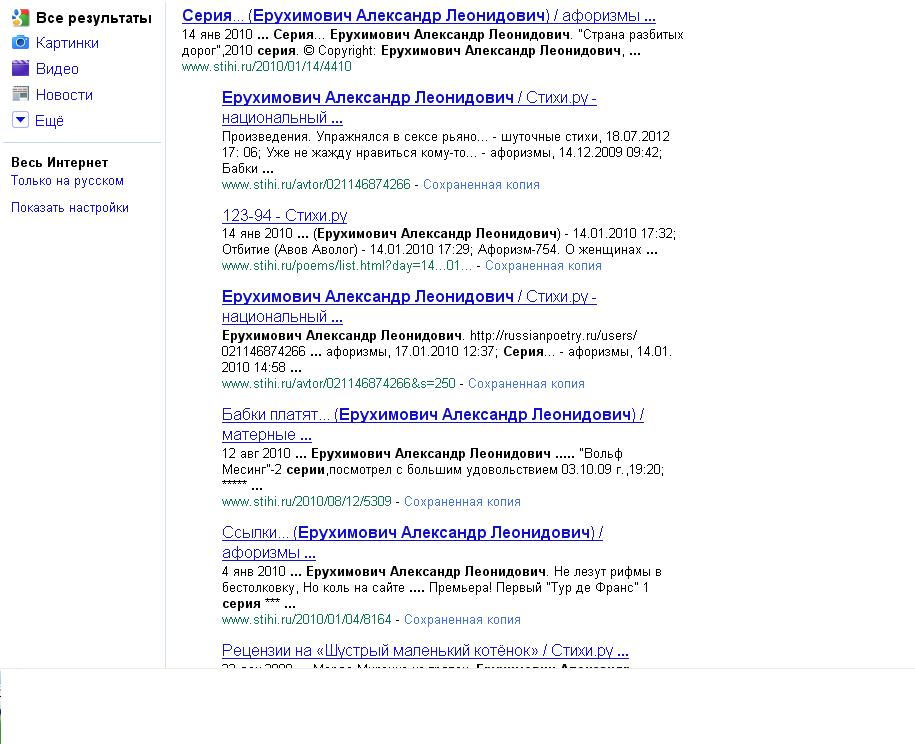Open Сохраненная копия for the Ссылки result
Screen dimensions: 915x744
(462, 620)
